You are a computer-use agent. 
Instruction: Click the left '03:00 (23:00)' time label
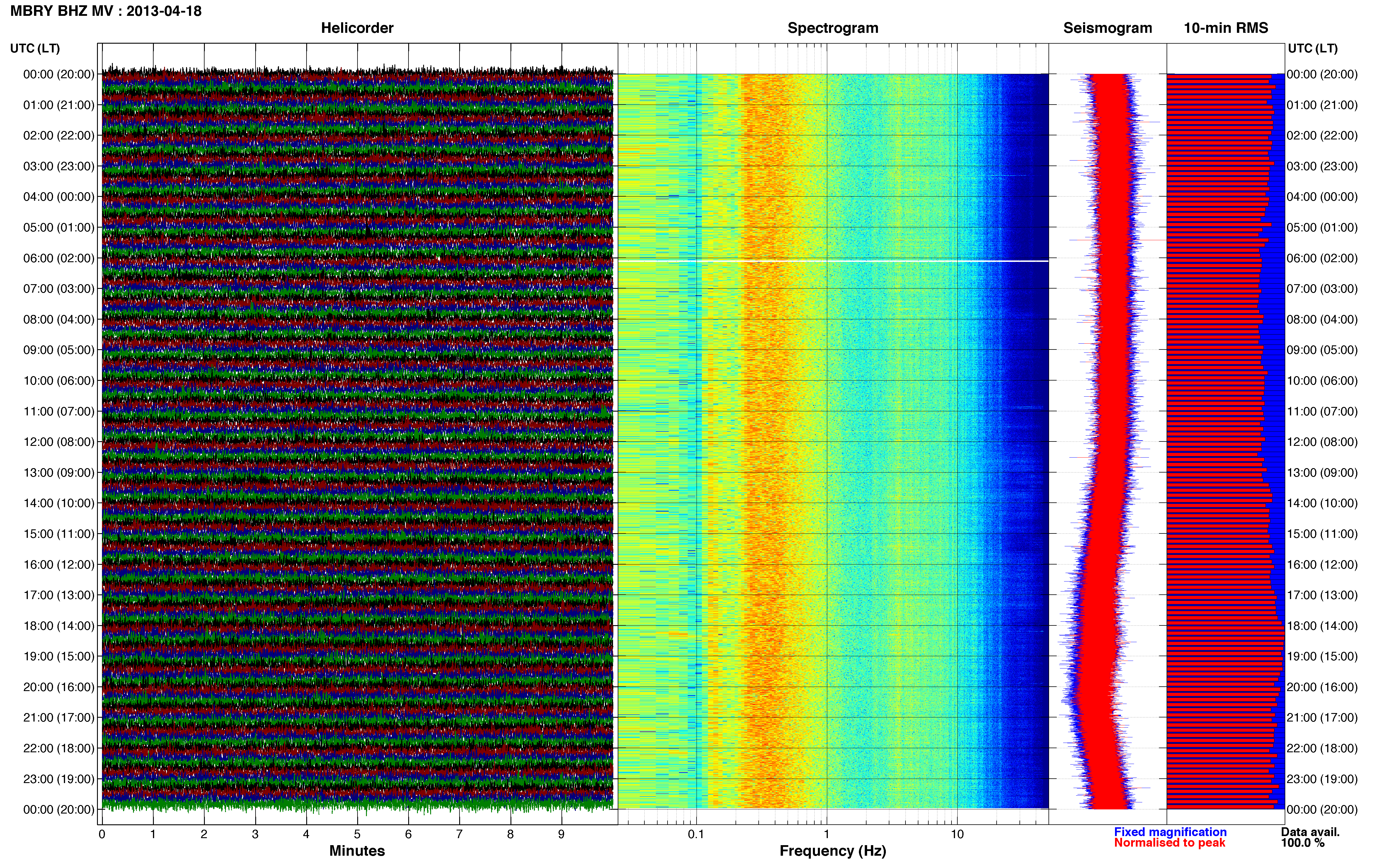click(x=59, y=166)
